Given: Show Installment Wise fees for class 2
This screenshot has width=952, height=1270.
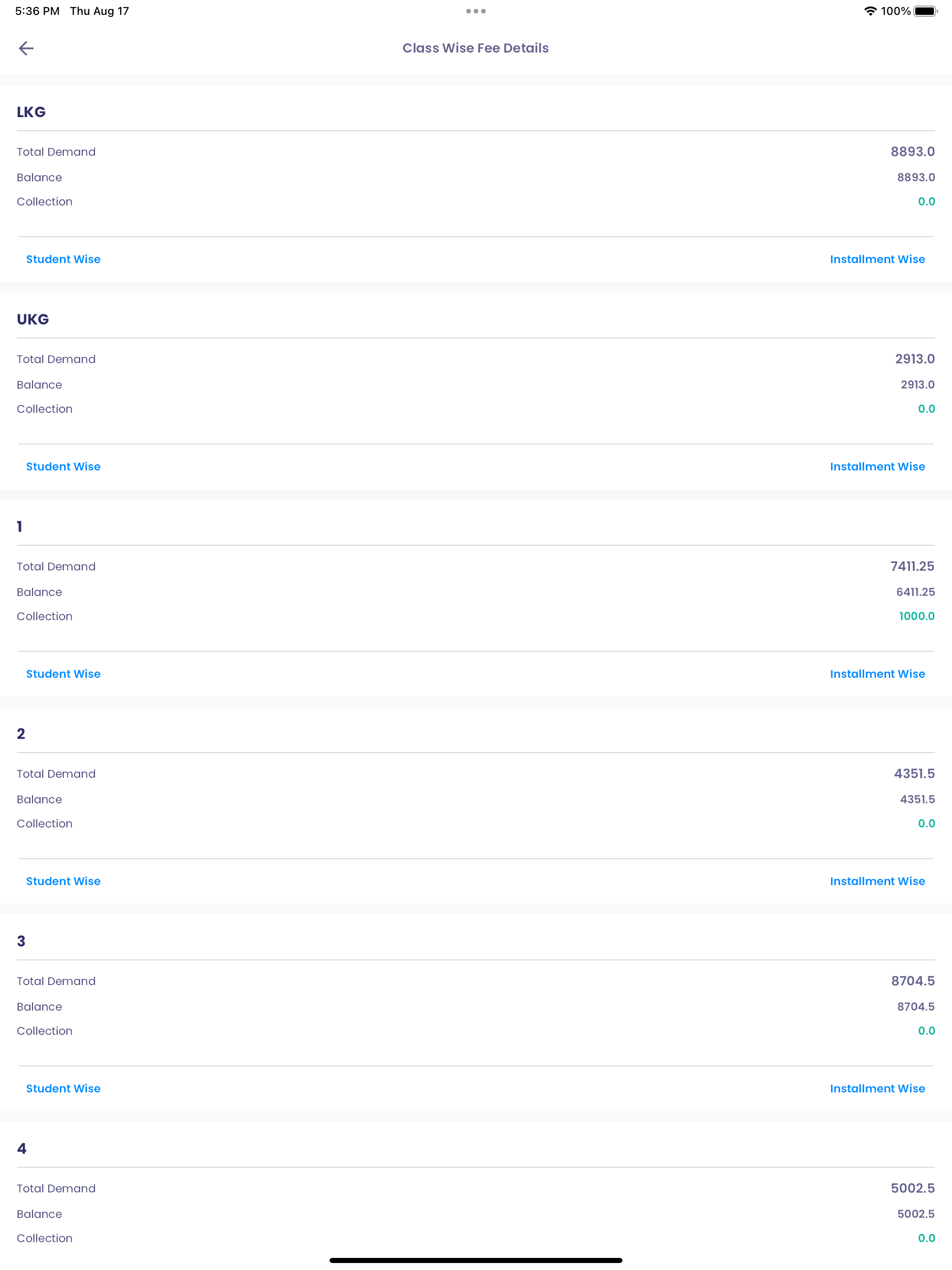Looking at the screenshot, I should pyautogui.click(x=877, y=881).
